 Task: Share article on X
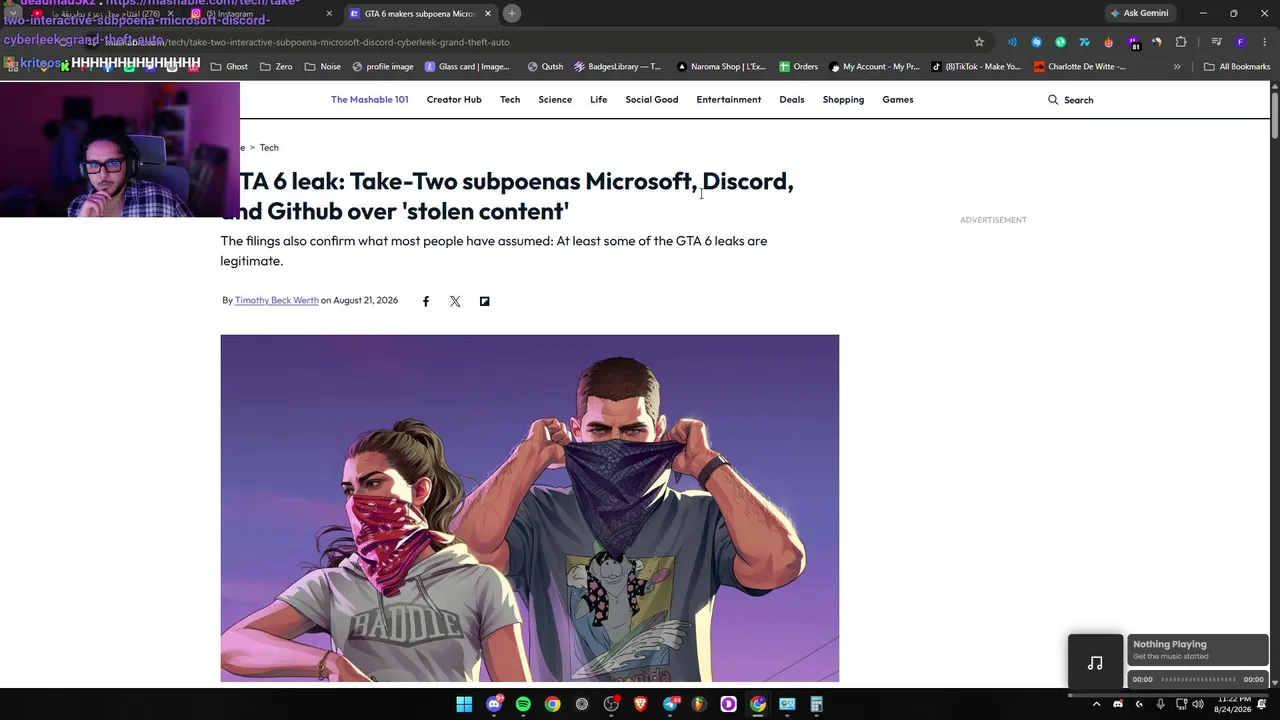click(x=455, y=301)
